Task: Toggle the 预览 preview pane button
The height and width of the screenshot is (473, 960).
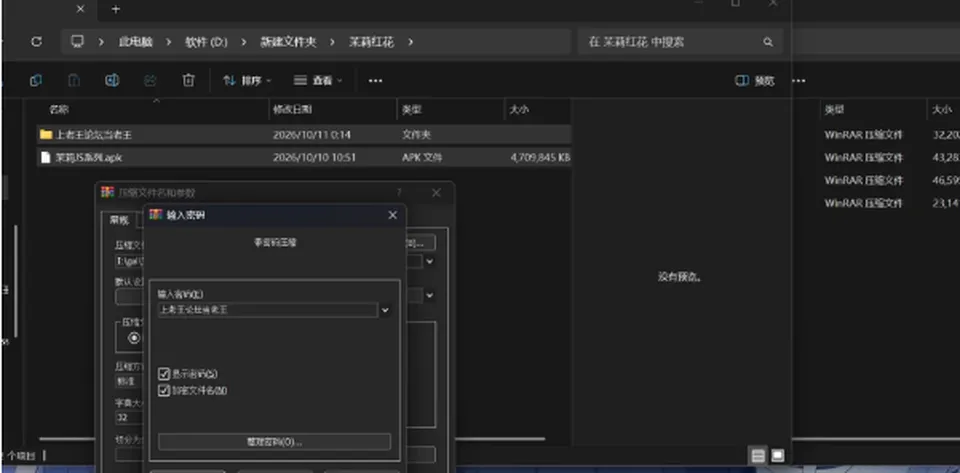Action: (754, 81)
